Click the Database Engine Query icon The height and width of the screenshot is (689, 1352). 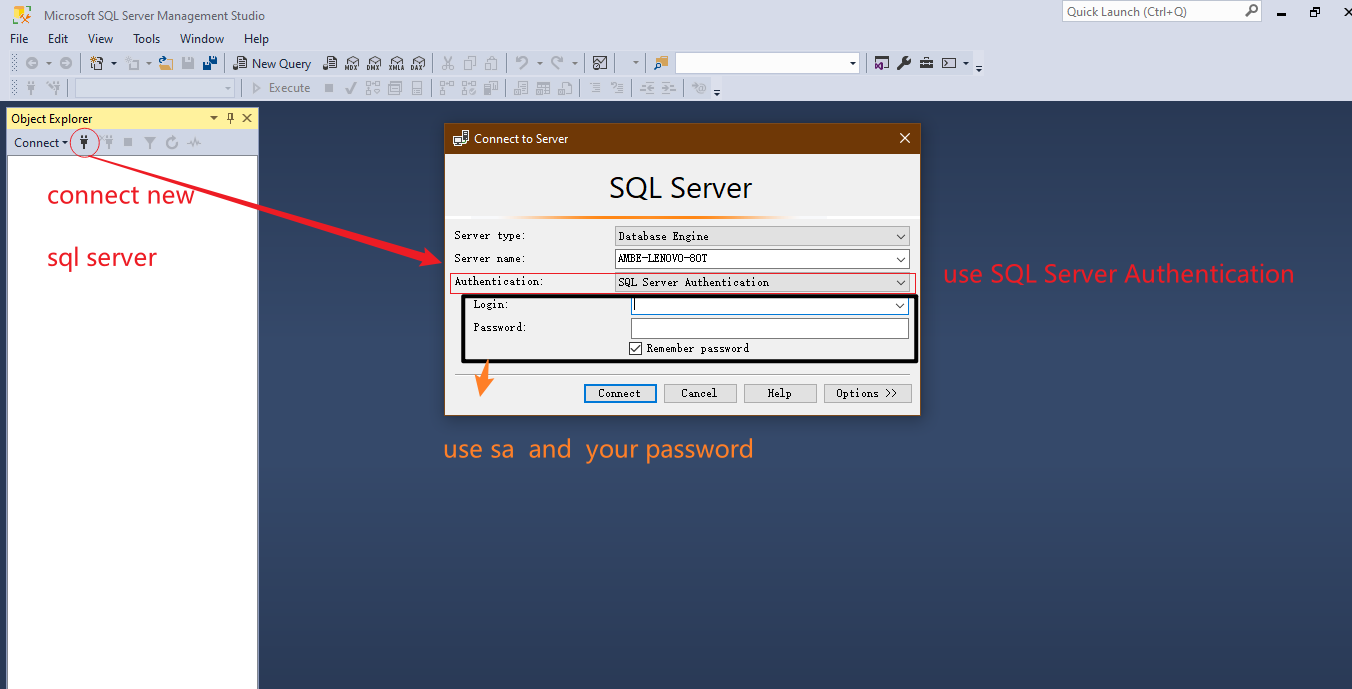(330, 63)
